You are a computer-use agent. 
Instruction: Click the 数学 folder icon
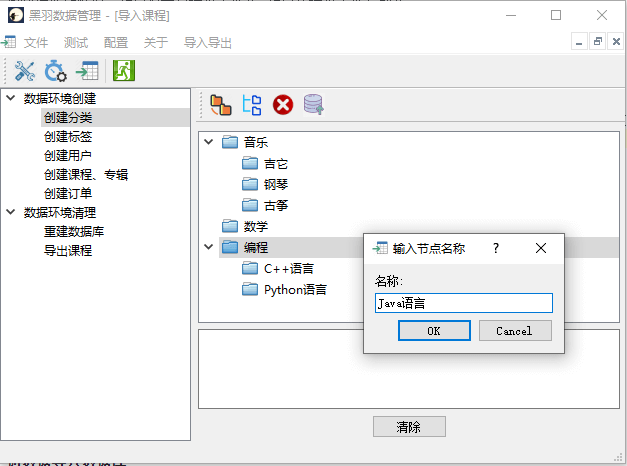230,226
